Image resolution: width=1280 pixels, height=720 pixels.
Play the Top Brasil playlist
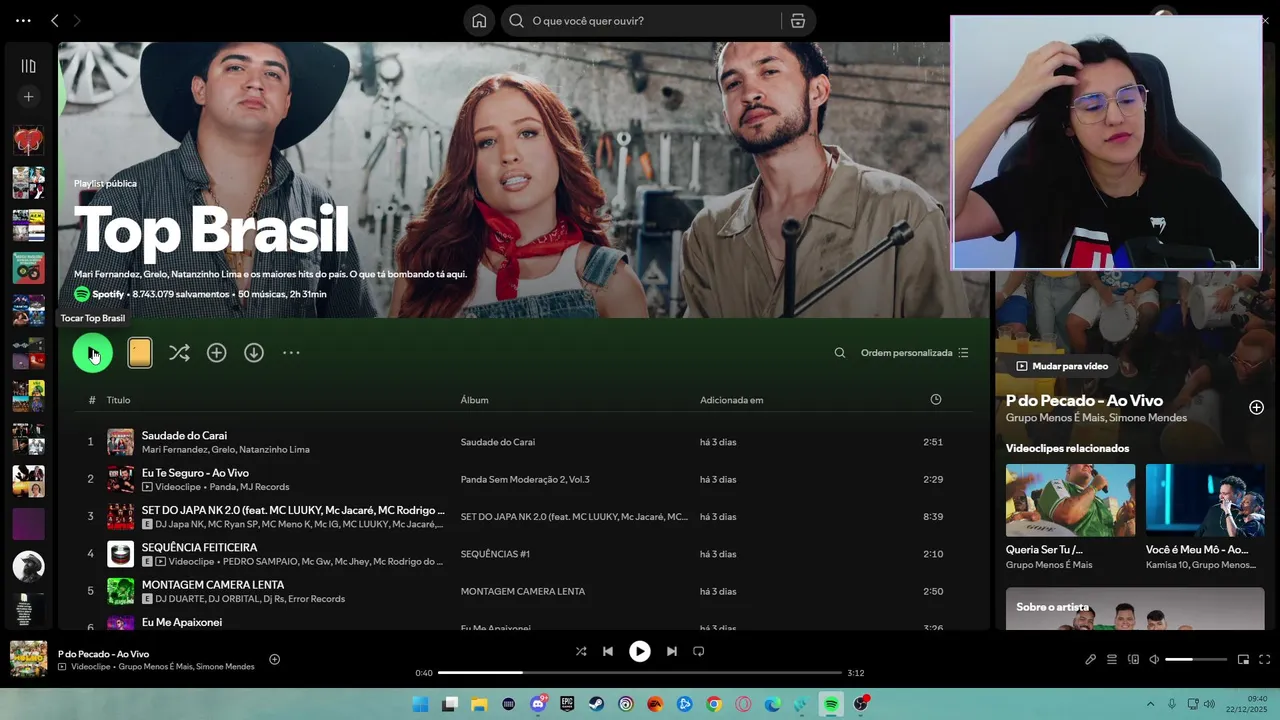coord(92,353)
